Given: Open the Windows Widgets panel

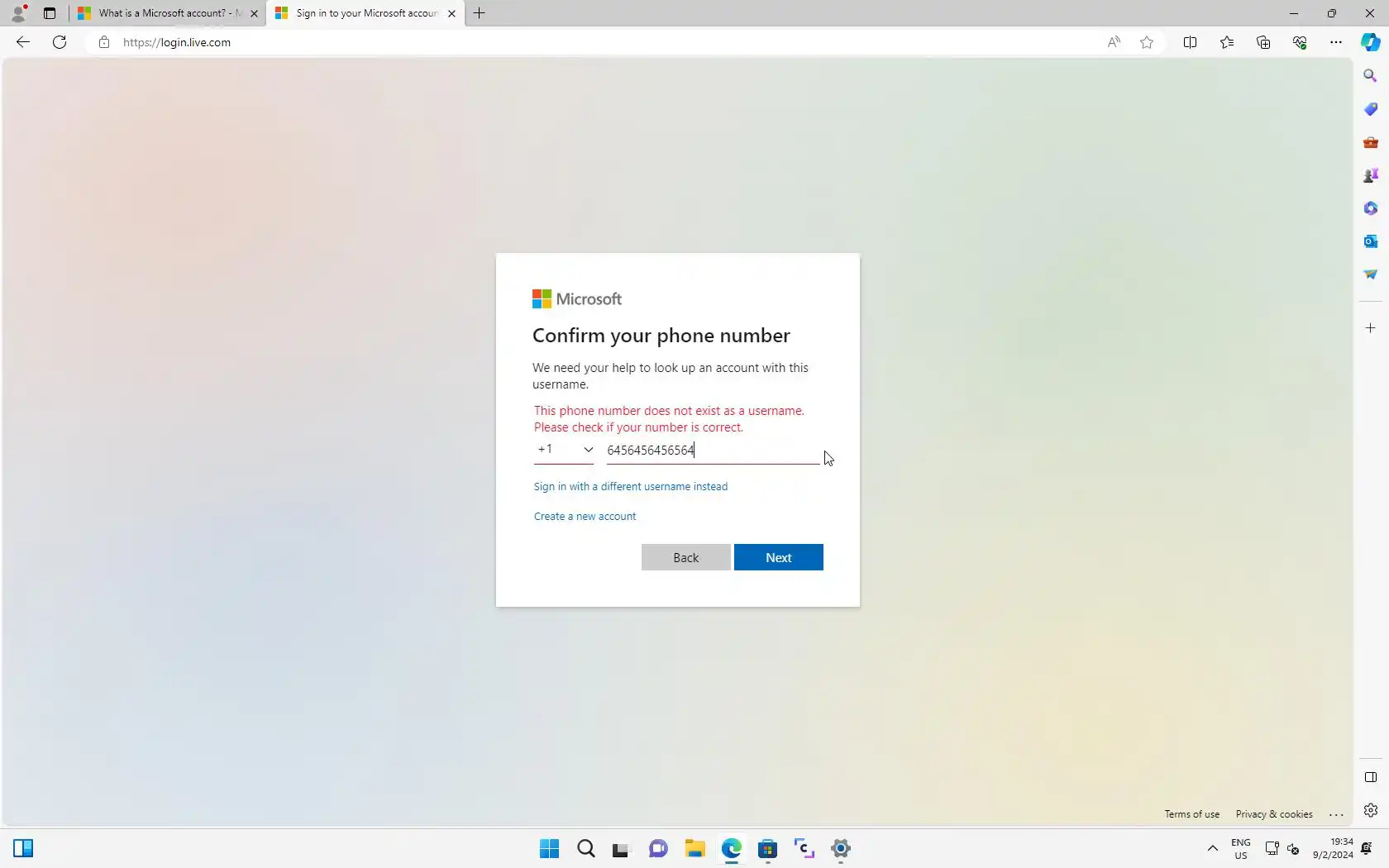Looking at the screenshot, I should [23, 848].
